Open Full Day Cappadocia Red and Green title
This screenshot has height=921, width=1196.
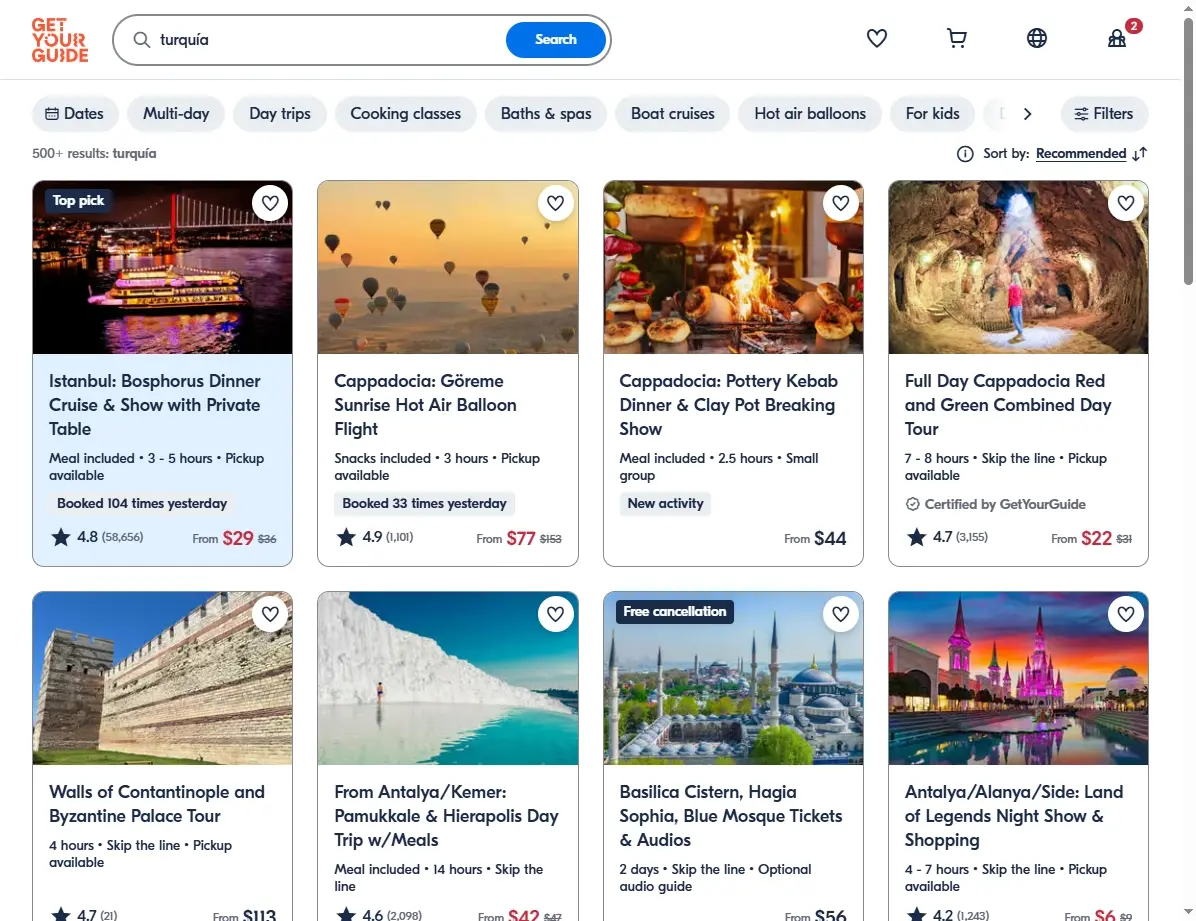click(1008, 405)
